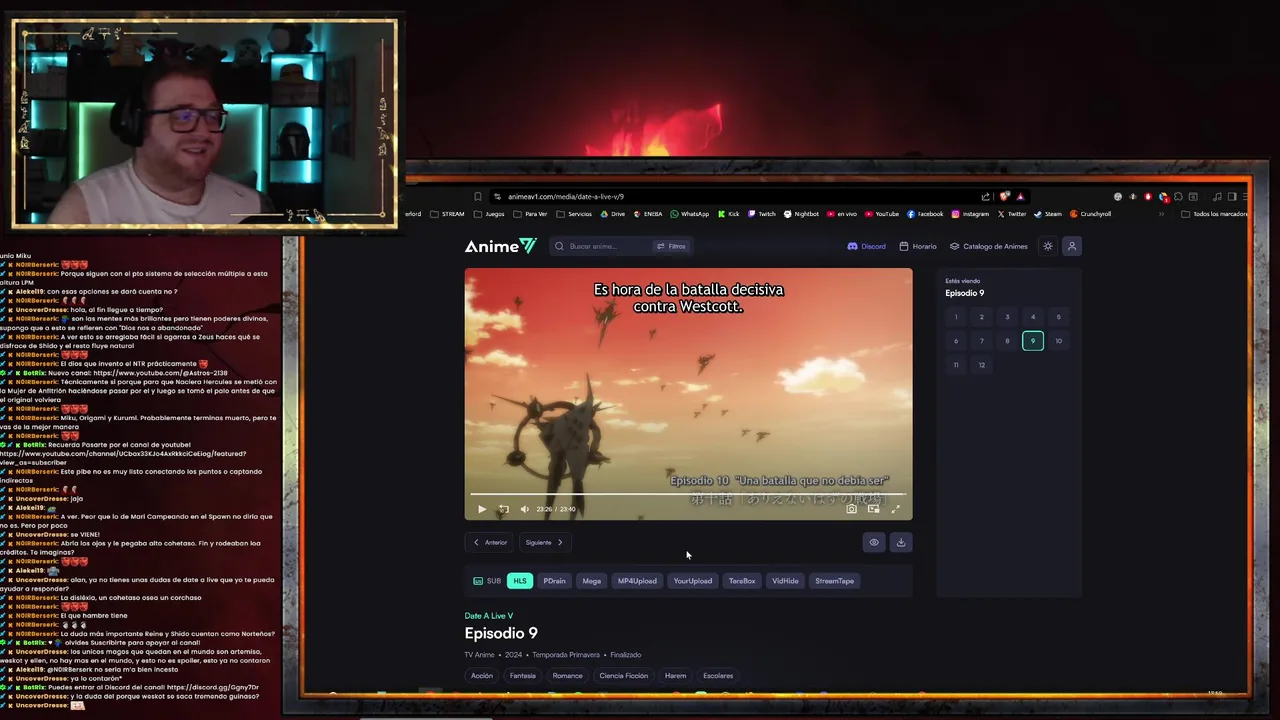Jump to episode 2
Image resolution: width=1280 pixels, height=720 pixels.
(x=982, y=317)
